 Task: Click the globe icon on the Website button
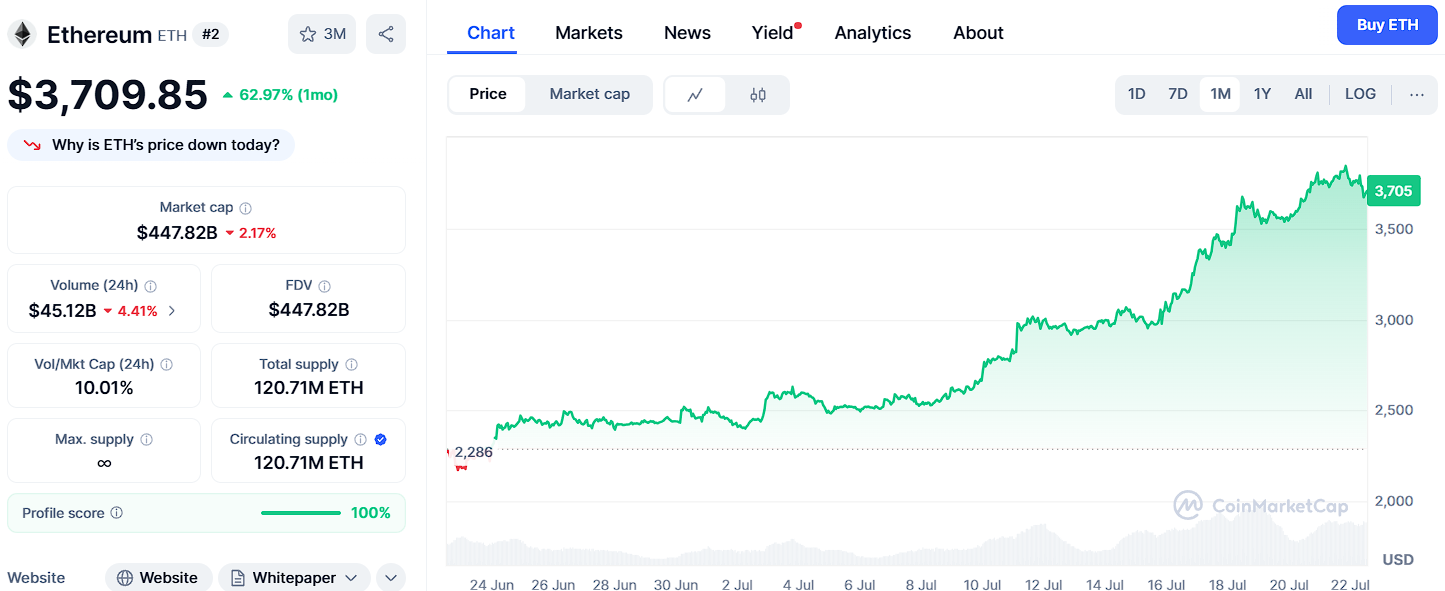[125, 578]
